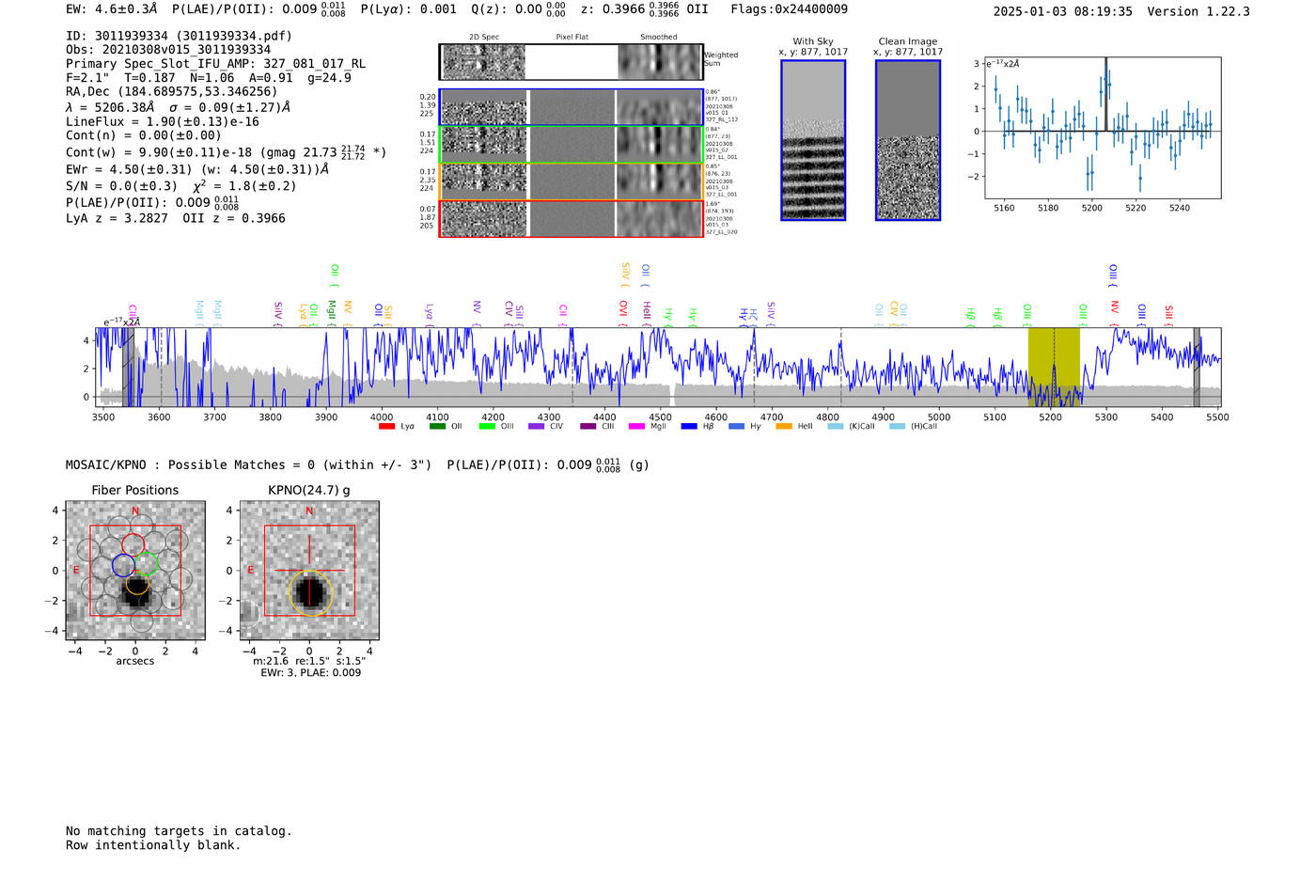This screenshot has width=1316, height=896.
Task: Click the red OVI line marker label
Action: [x=623, y=311]
